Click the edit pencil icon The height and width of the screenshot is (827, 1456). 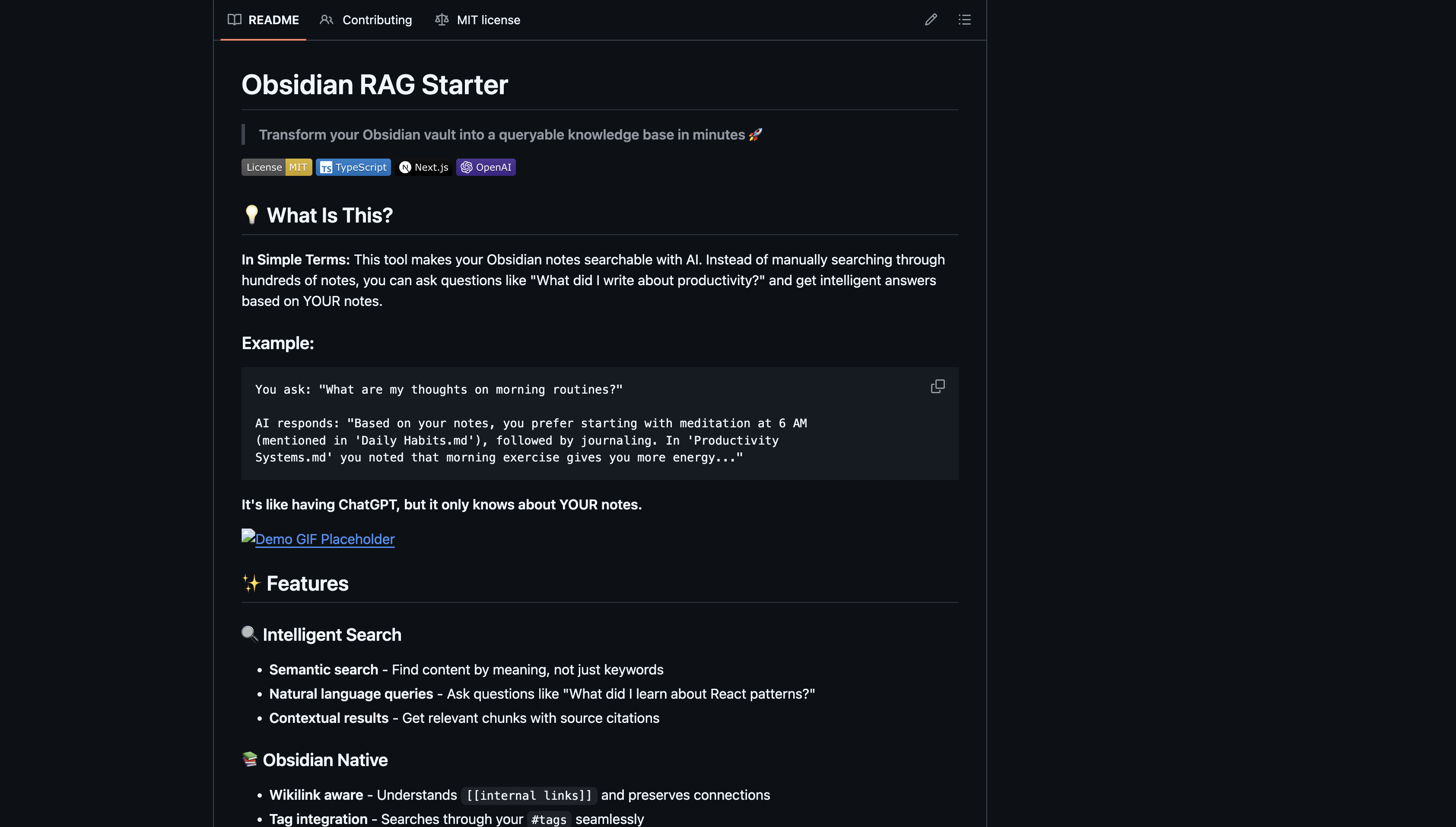(x=931, y=19)
